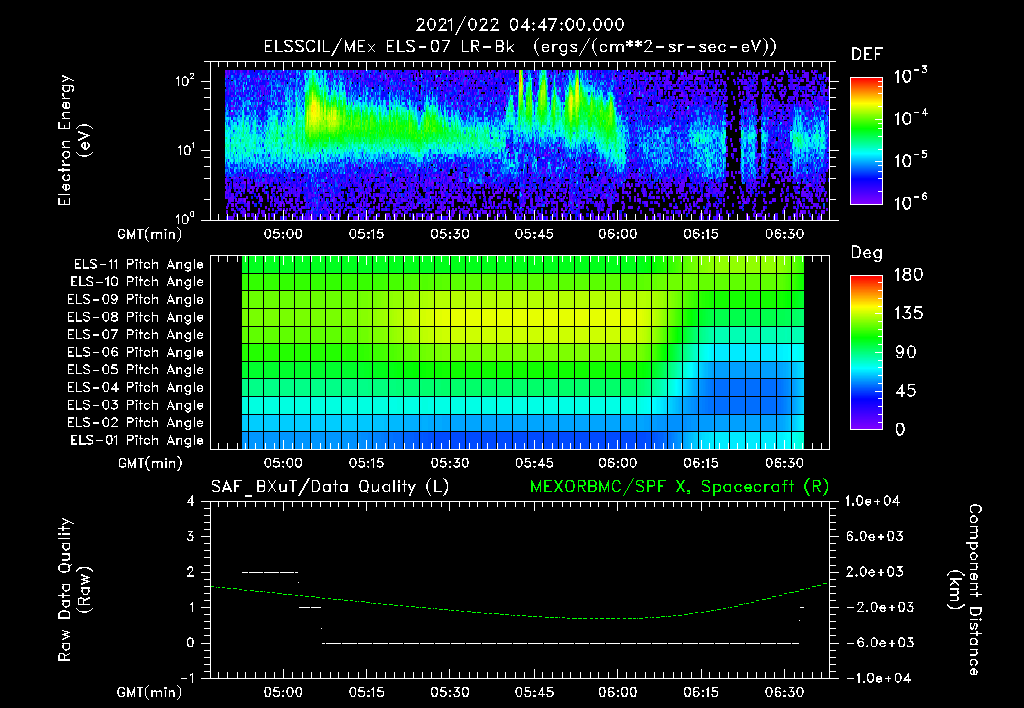1024x708 pixels.
Task: Click the Raw Data Quality axis label
Action: point(74,590)
